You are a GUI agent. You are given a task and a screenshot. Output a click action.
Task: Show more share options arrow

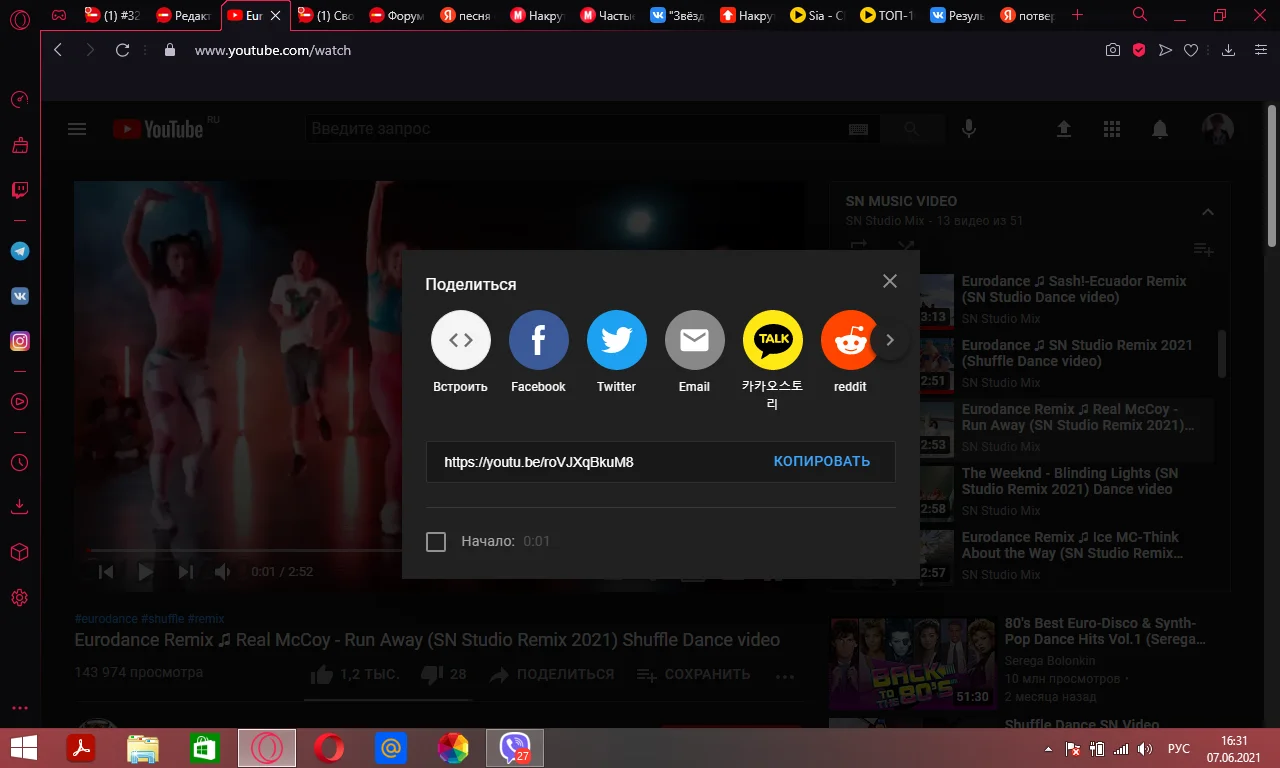point(889,340)
